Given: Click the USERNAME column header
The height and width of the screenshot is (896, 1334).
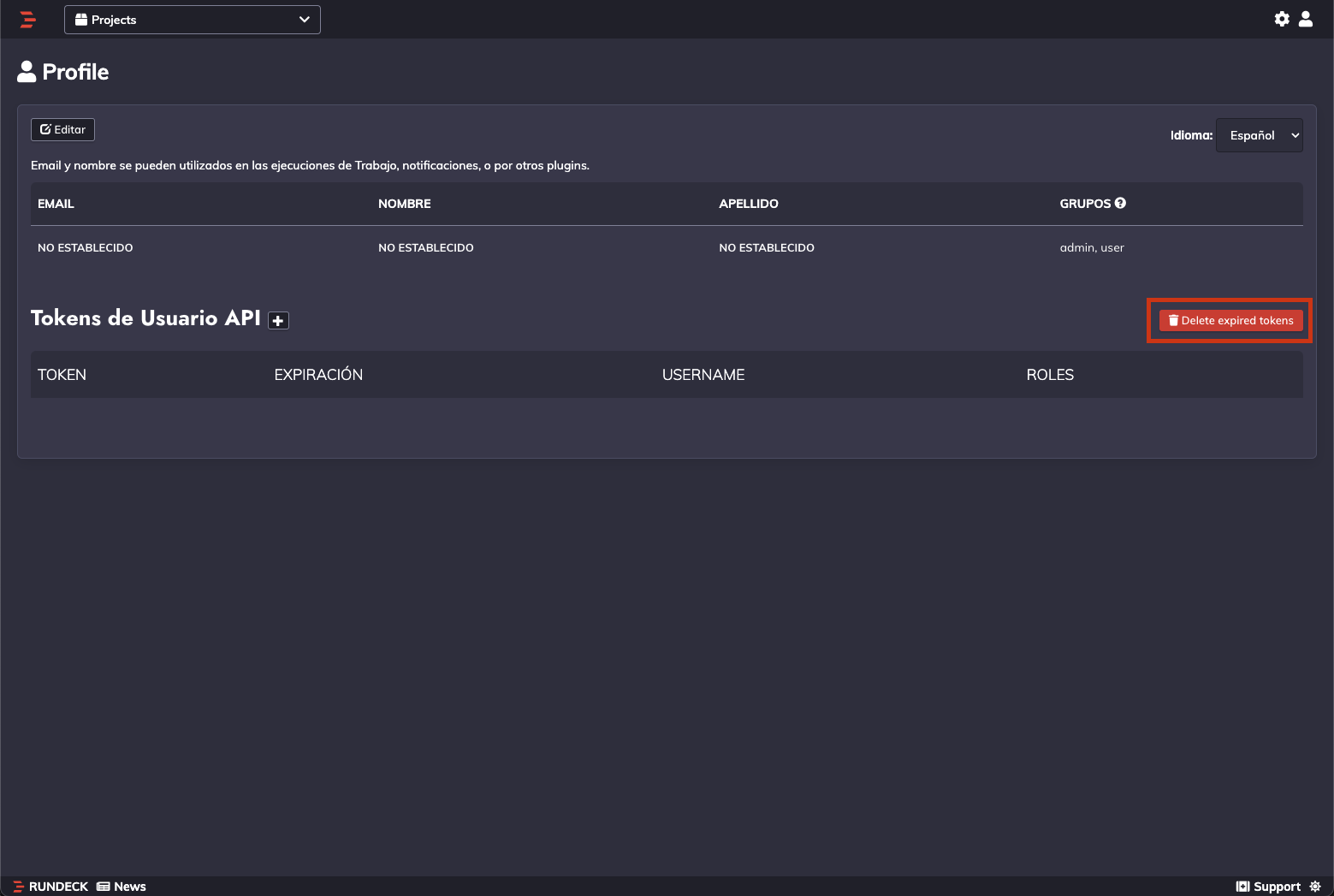Looking at the screenshot, I should click(x=703, y=375).
